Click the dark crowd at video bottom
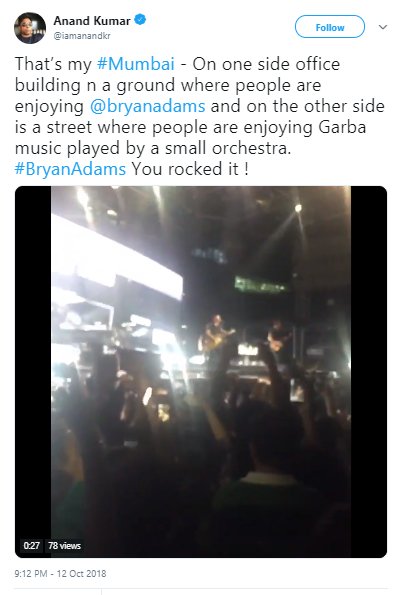The height and width of the screenshot is (595, 406). pos(201,493)
